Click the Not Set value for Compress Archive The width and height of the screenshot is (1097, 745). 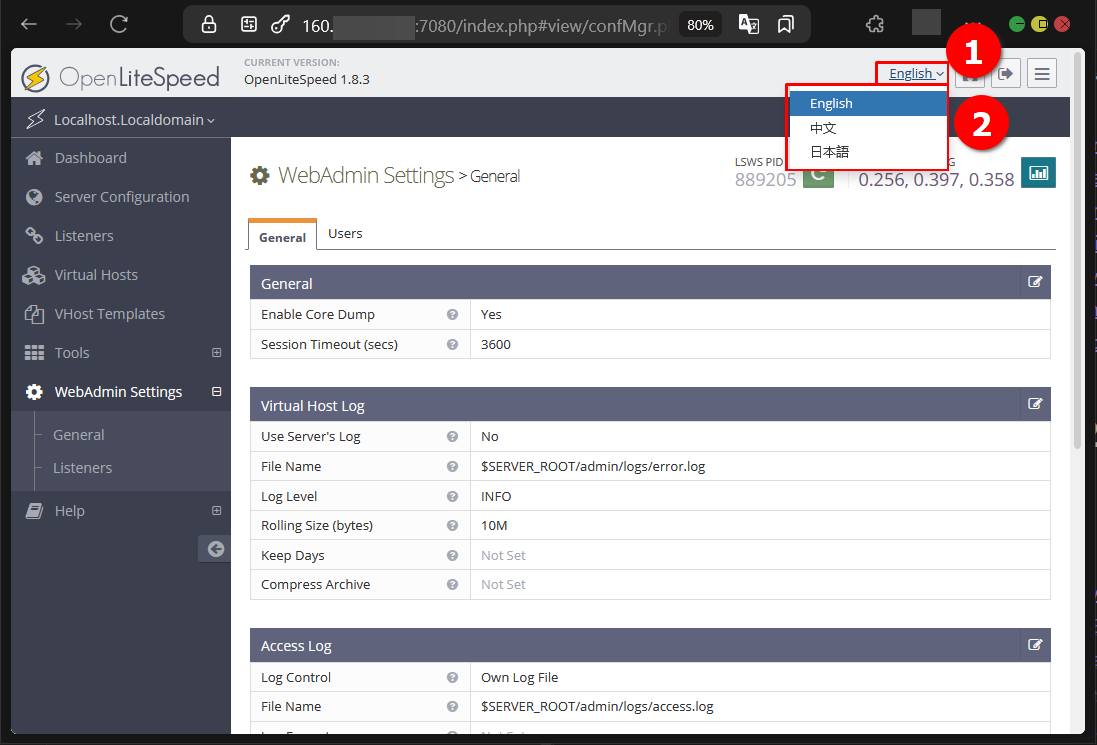(x=503, y=585)
